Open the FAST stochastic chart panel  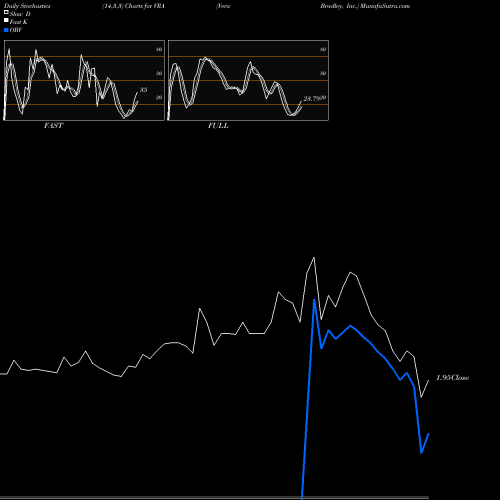tap(84, 80)
